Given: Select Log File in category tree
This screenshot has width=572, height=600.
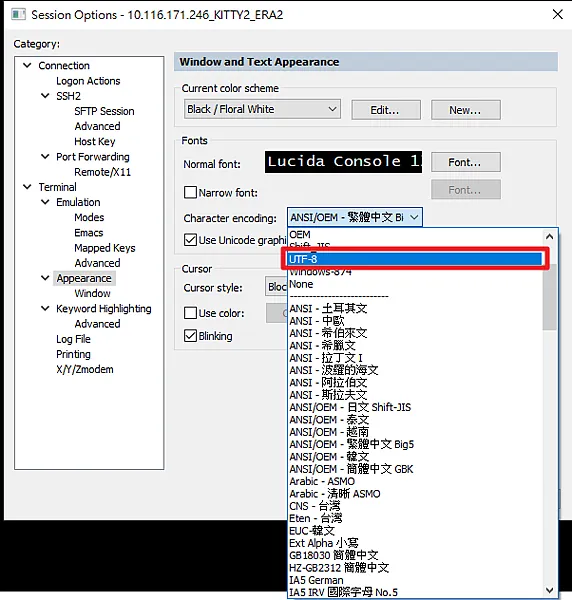Looking at the screenshot, I should point(73,339).
